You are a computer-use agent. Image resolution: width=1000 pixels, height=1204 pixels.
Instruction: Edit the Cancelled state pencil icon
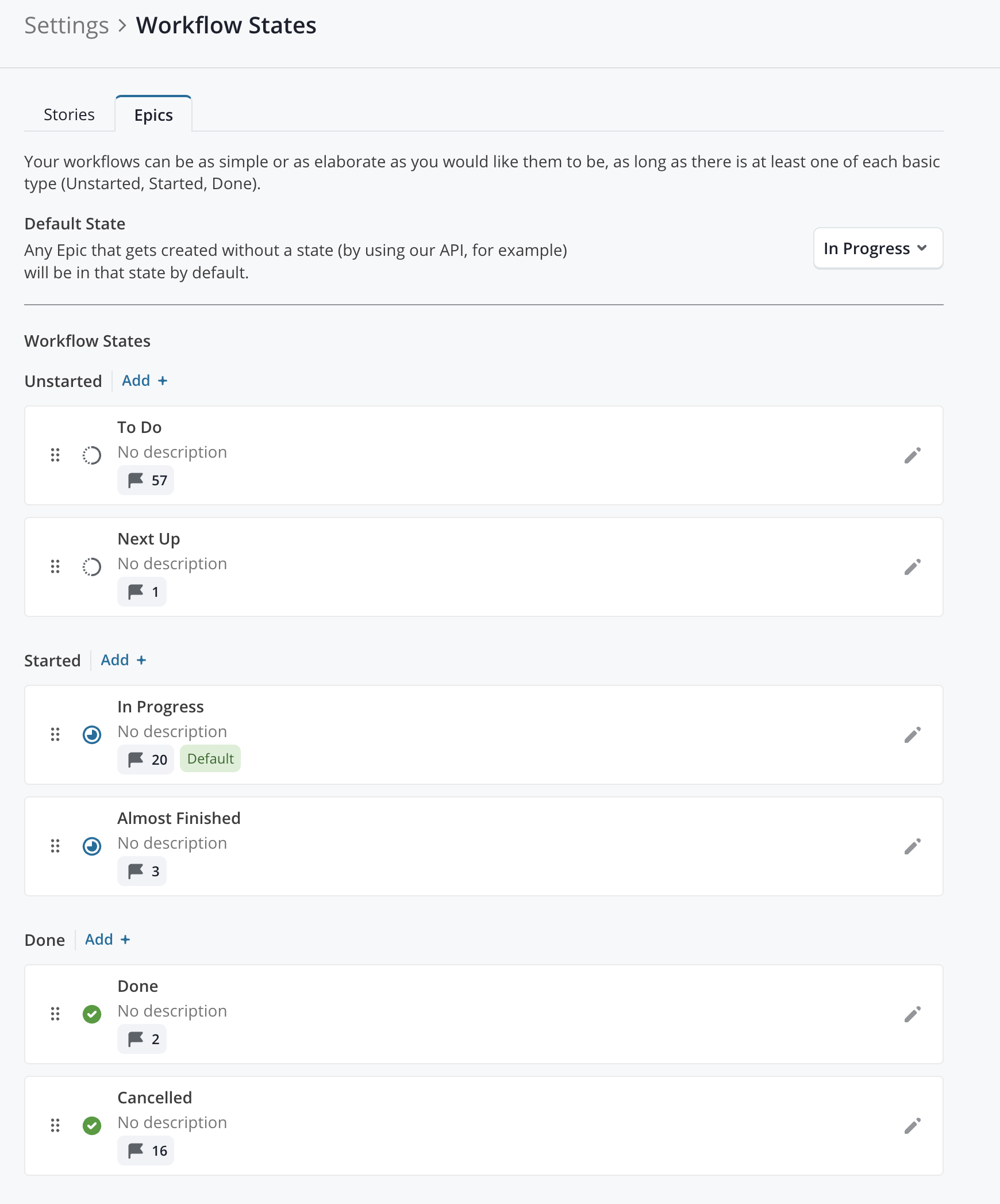click(912, 1125)
